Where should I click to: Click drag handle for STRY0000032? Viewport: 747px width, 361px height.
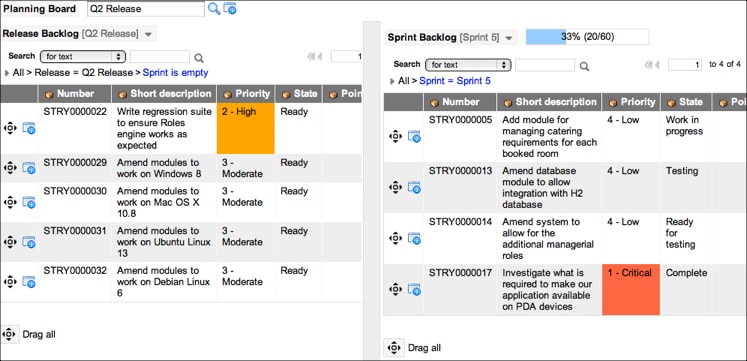tap(10, 281)
